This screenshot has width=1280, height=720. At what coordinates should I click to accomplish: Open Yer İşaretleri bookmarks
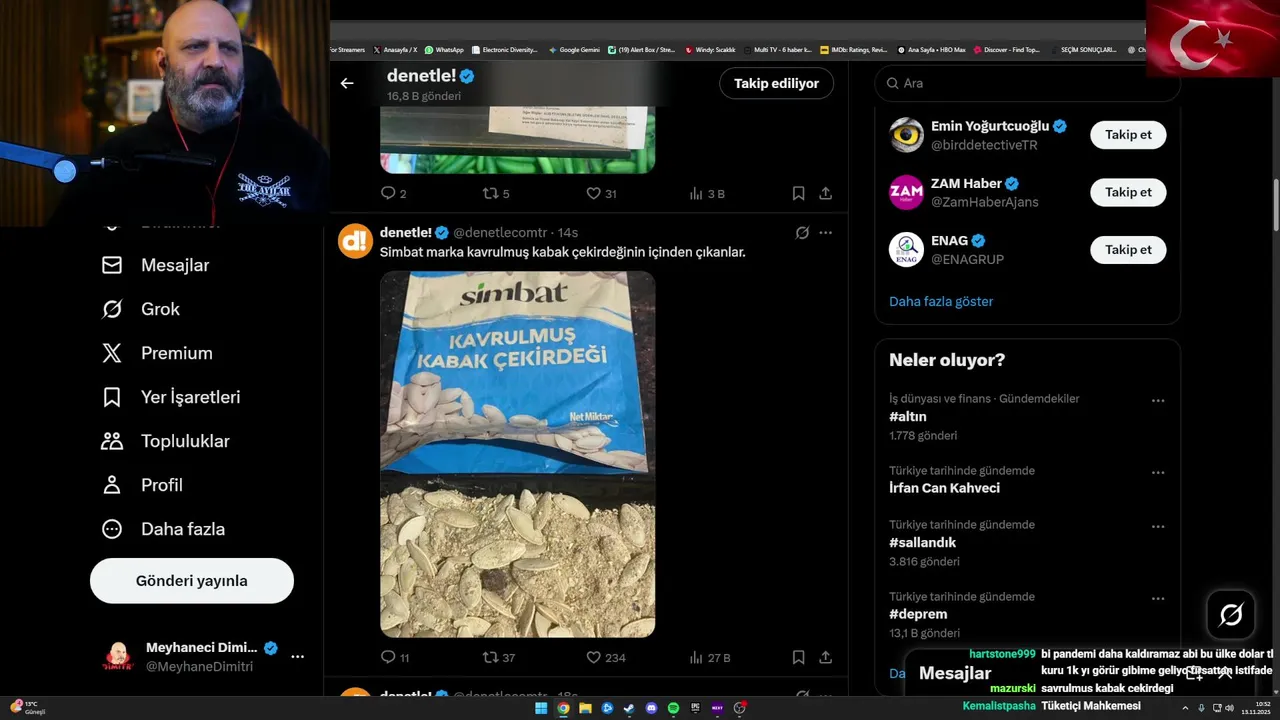click(x=171, y=397)
